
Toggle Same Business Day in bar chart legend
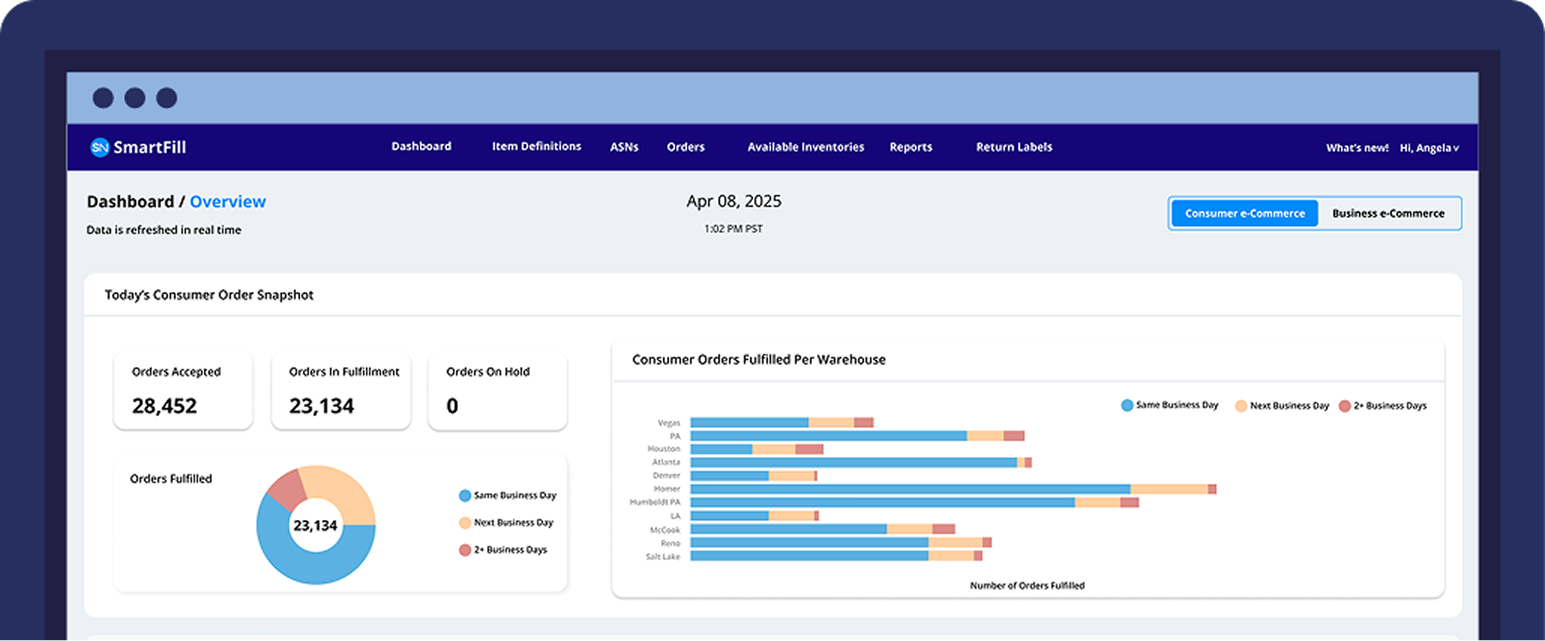pos(1170,405)
